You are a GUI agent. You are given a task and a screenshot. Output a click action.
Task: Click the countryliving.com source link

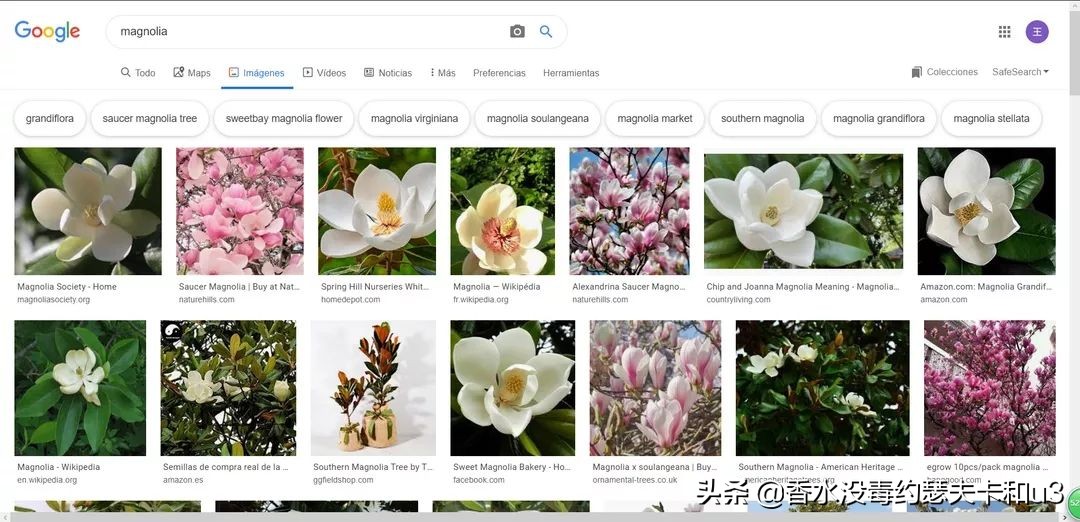click(x=738, y=300)
